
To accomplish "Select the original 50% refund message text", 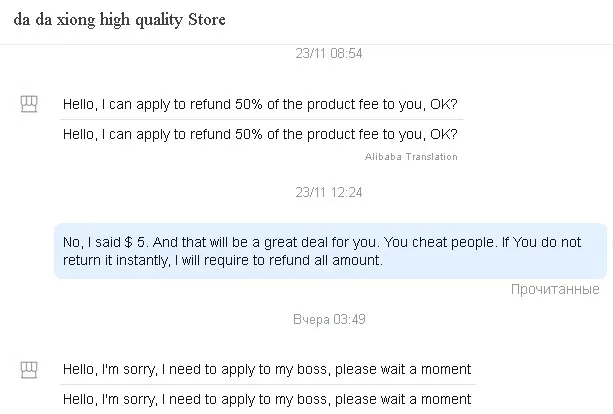I will tap(260, 104).
